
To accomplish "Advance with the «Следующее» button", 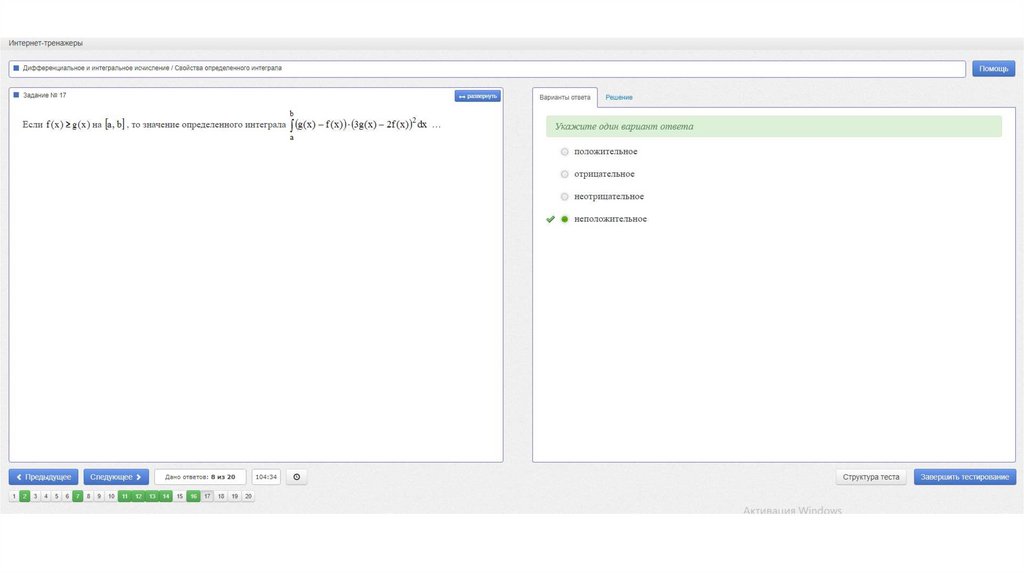I will point(116,477).
